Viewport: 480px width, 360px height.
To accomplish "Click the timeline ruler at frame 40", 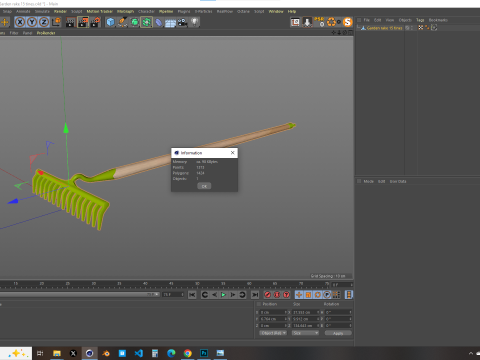I will click(145, 285).
